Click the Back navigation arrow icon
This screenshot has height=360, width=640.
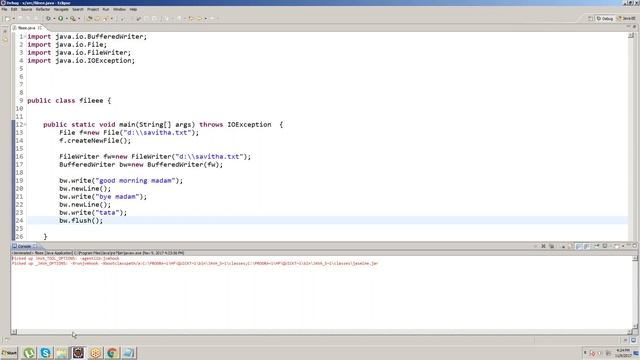[x=191, y=18]
